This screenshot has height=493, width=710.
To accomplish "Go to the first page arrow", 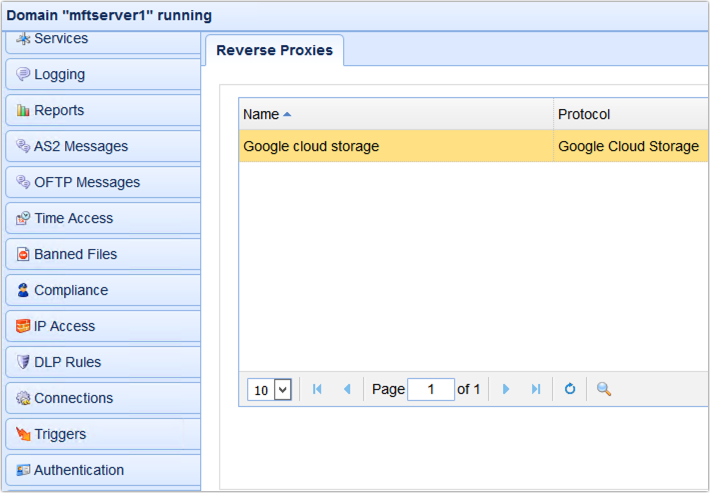I will [x=317, y=389].
